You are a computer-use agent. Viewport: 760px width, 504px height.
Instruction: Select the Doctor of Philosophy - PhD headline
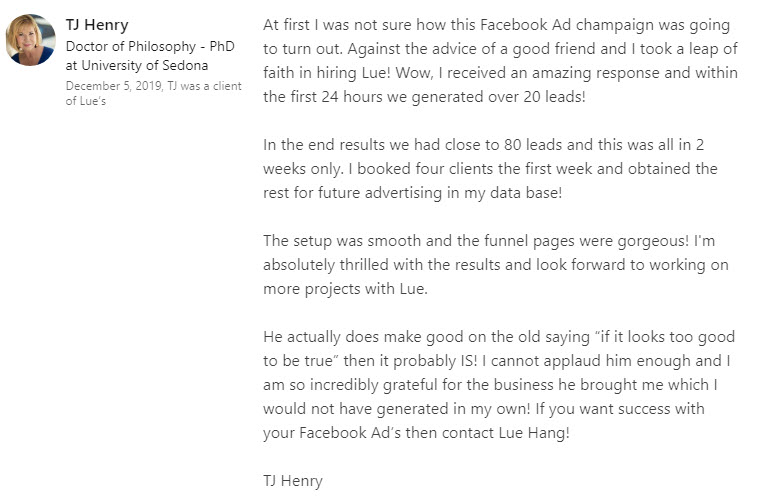[150, 47]
